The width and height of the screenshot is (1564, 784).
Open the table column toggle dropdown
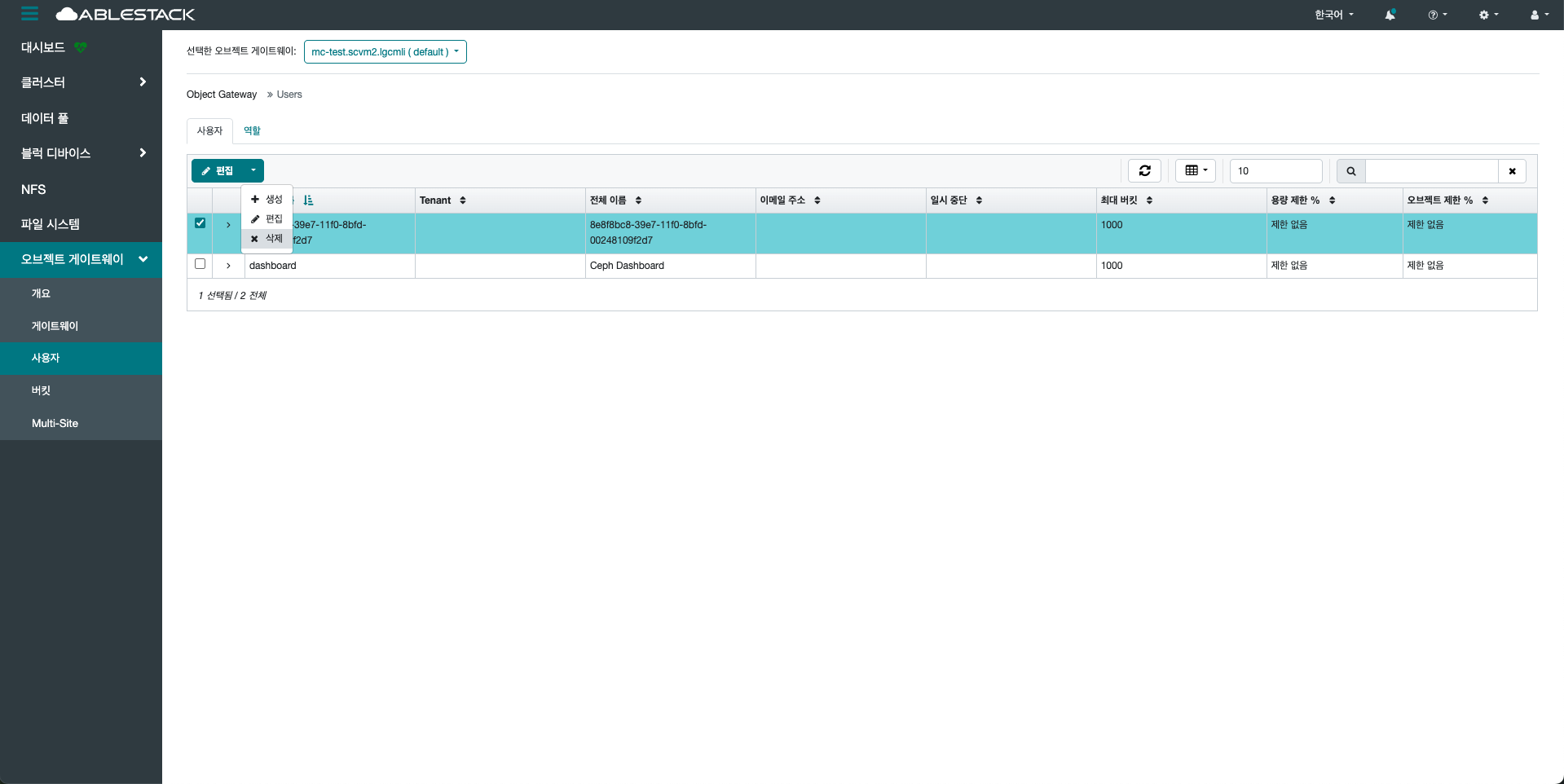[1196, 170]
